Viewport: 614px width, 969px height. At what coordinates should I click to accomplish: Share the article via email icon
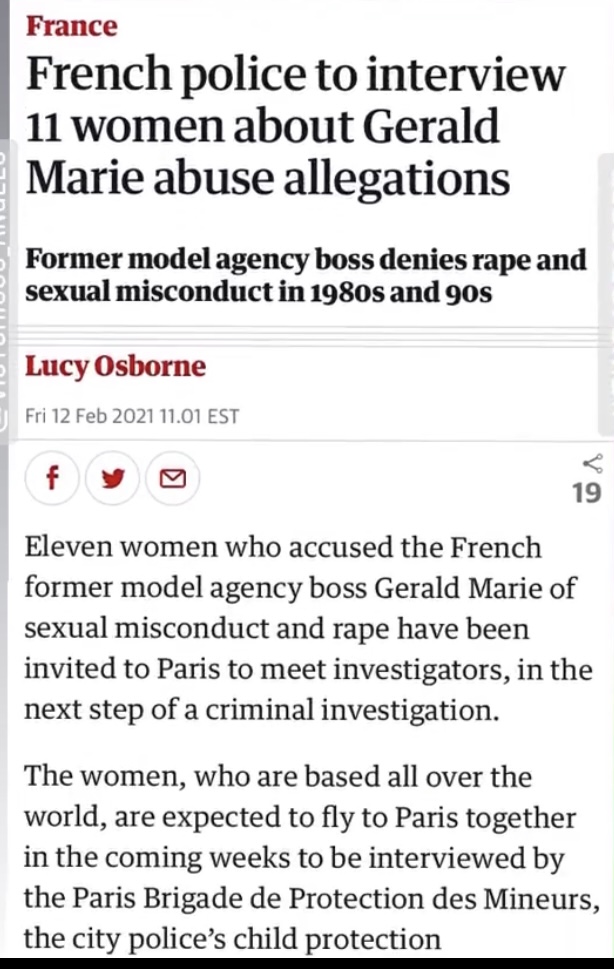click(172, 480)
